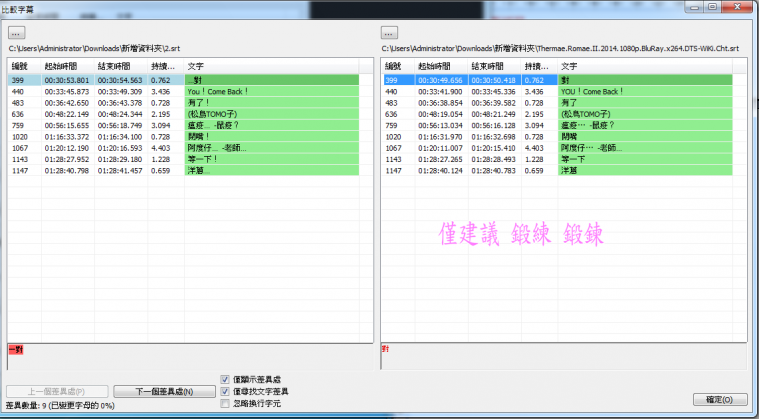Enable 忽略換行字元 checkbox
Image resolution: width=759 pixels, height=419 pixels.
[225, 403]
